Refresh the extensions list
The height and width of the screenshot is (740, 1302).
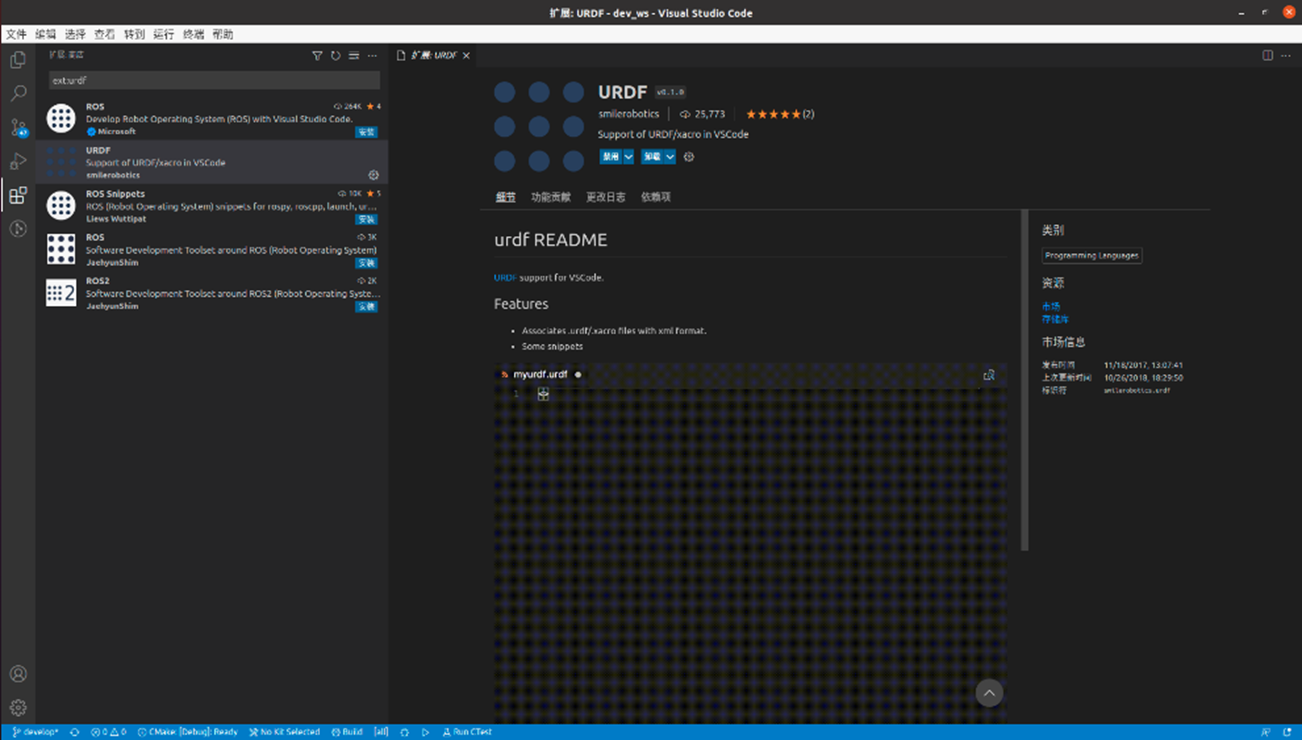[x=336, y=56]
